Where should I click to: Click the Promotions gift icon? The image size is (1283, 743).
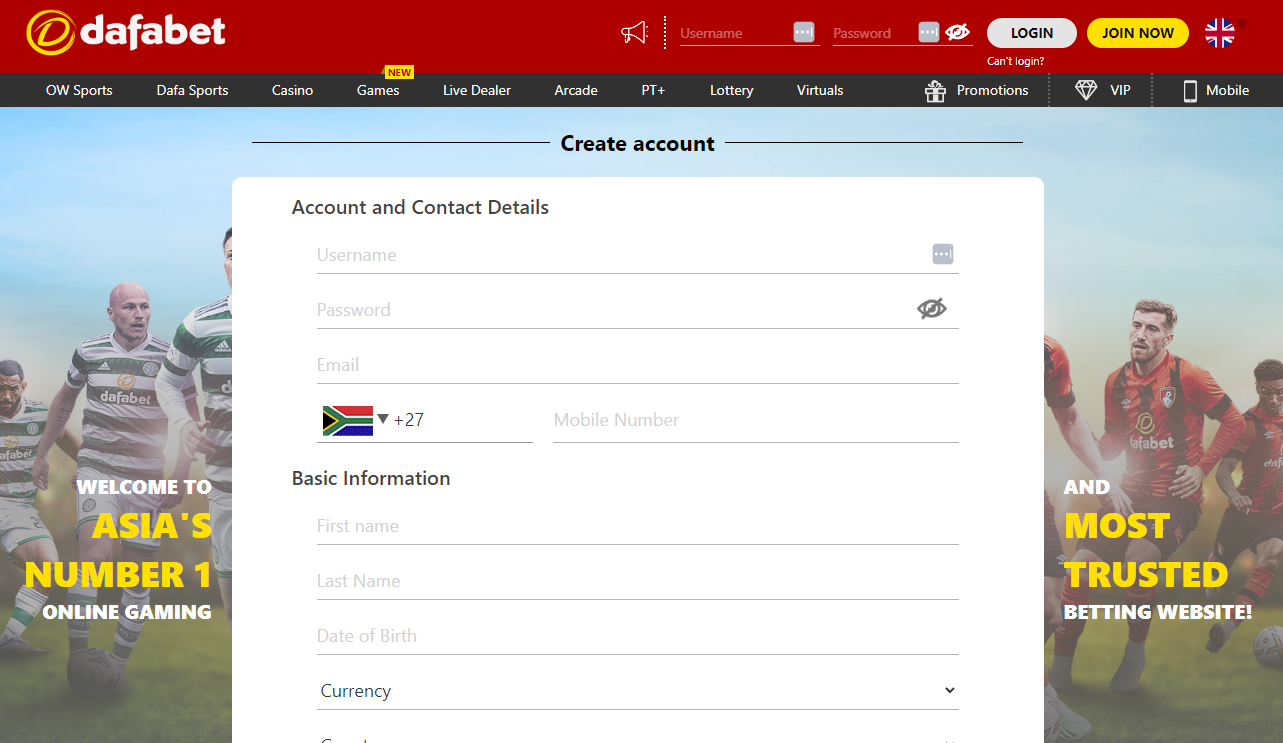(x=935, y=91)
